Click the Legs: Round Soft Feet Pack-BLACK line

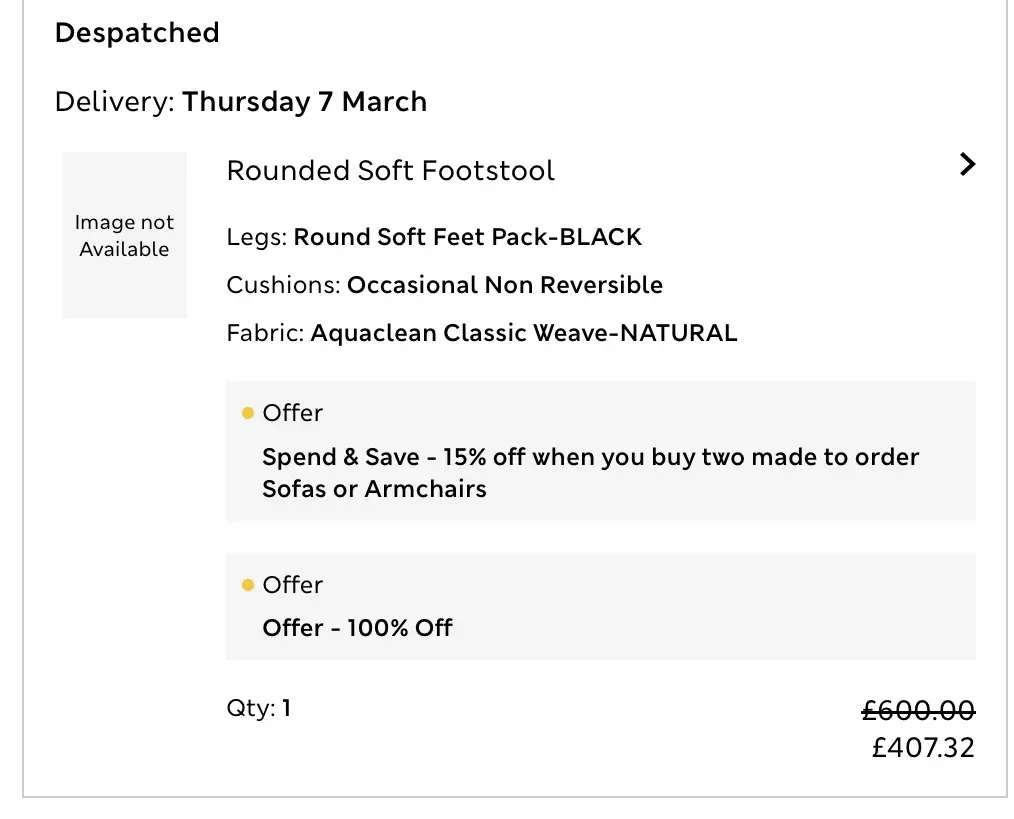point(434,237)
